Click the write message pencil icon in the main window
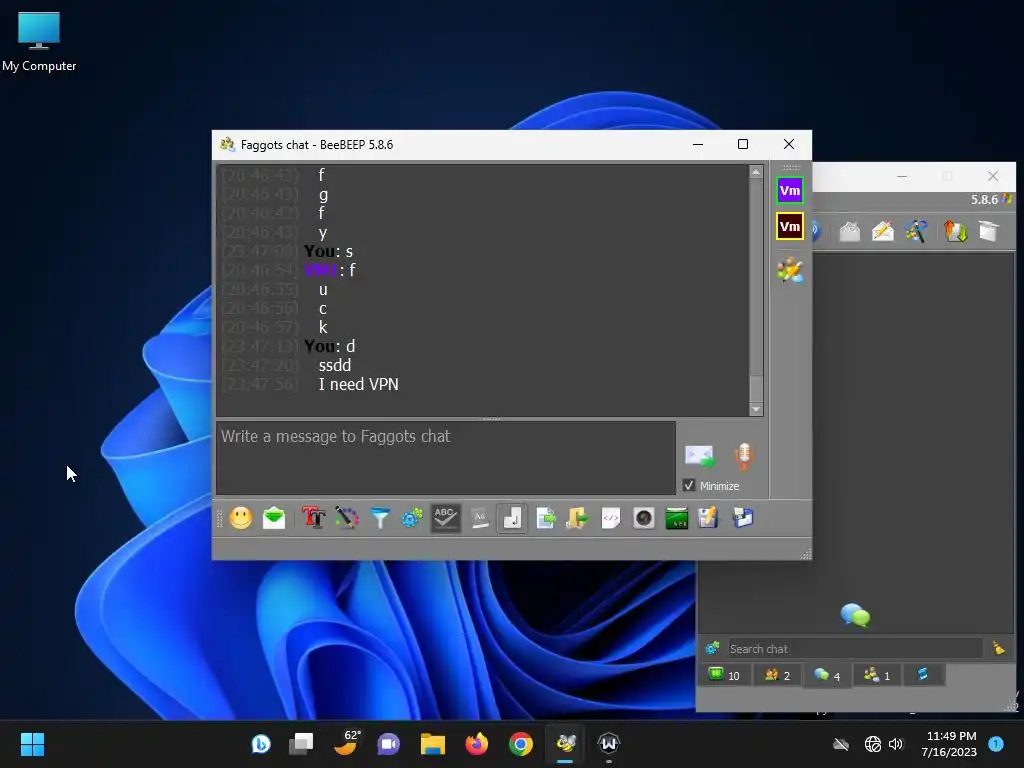Image resolution: width=1024 pixels, height=768 pixels. [882, 231]
